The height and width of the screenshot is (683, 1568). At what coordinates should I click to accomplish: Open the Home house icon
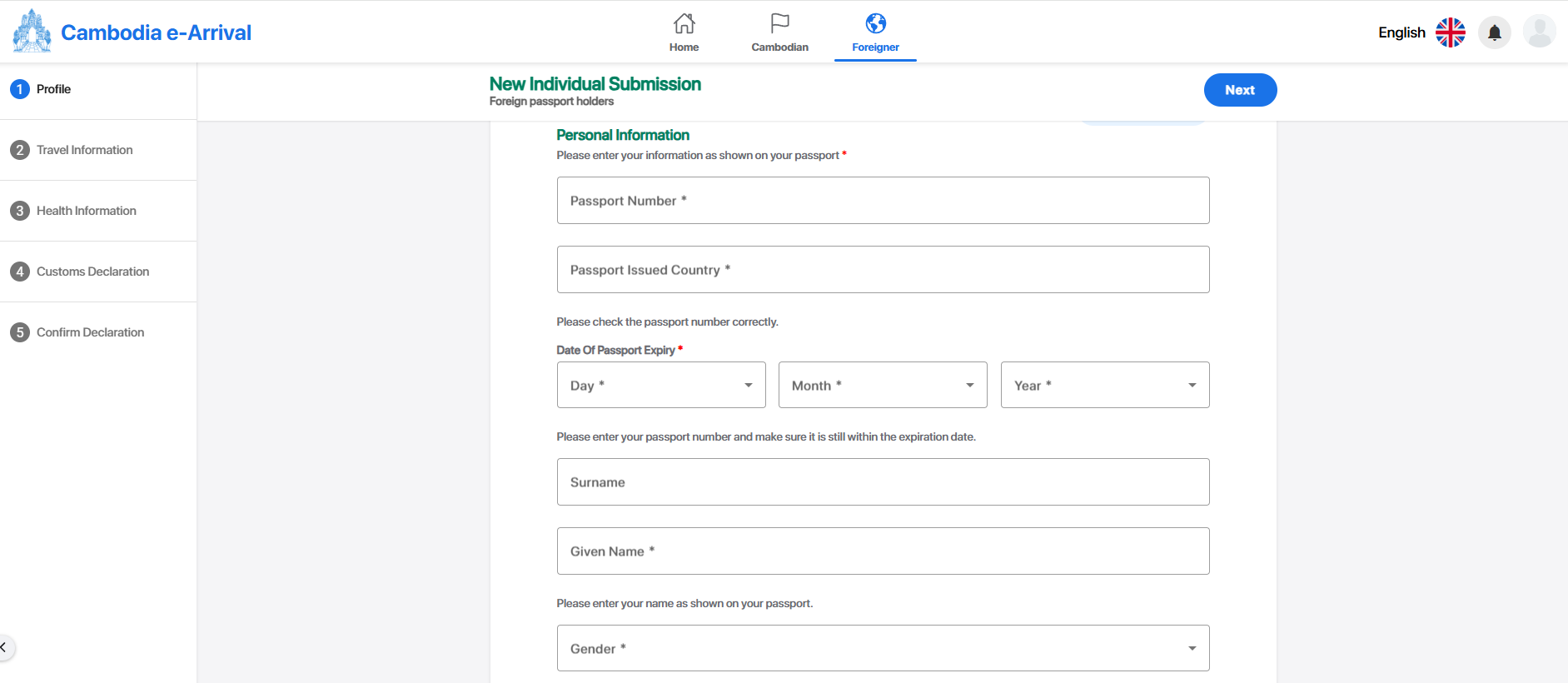tap(684, 23)
